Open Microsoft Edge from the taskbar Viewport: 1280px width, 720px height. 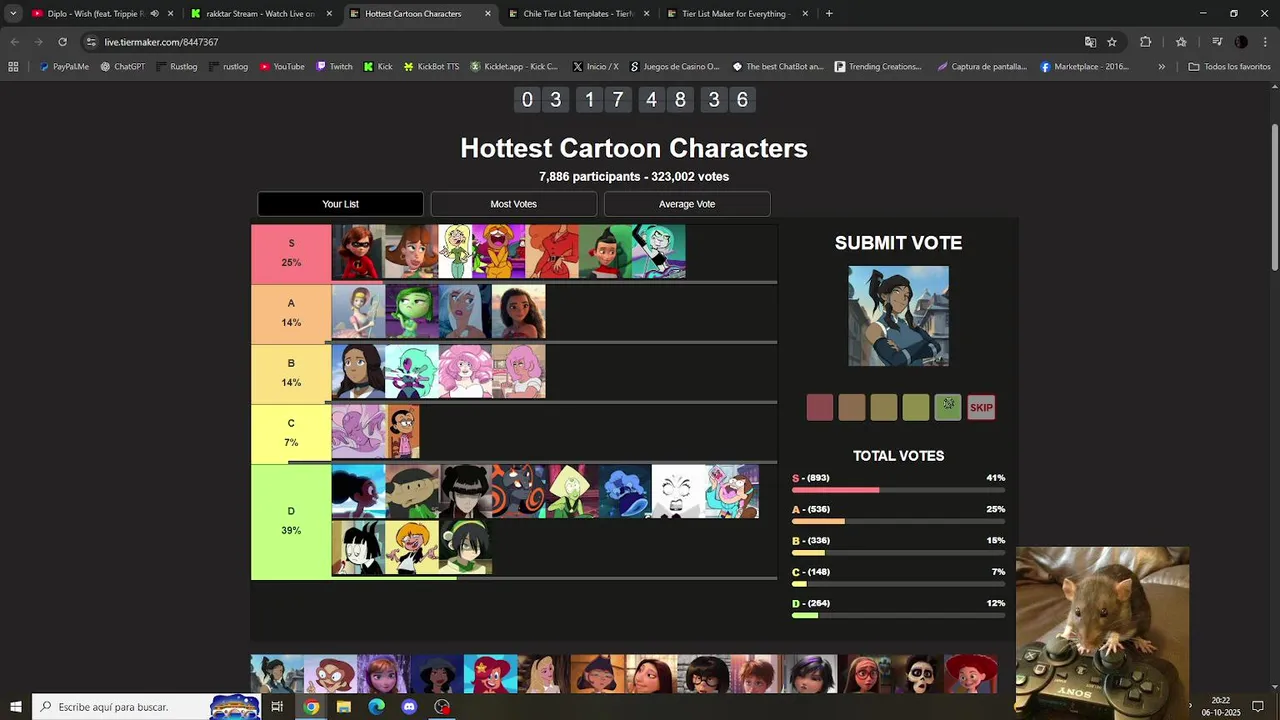click(x=376, y=707)
